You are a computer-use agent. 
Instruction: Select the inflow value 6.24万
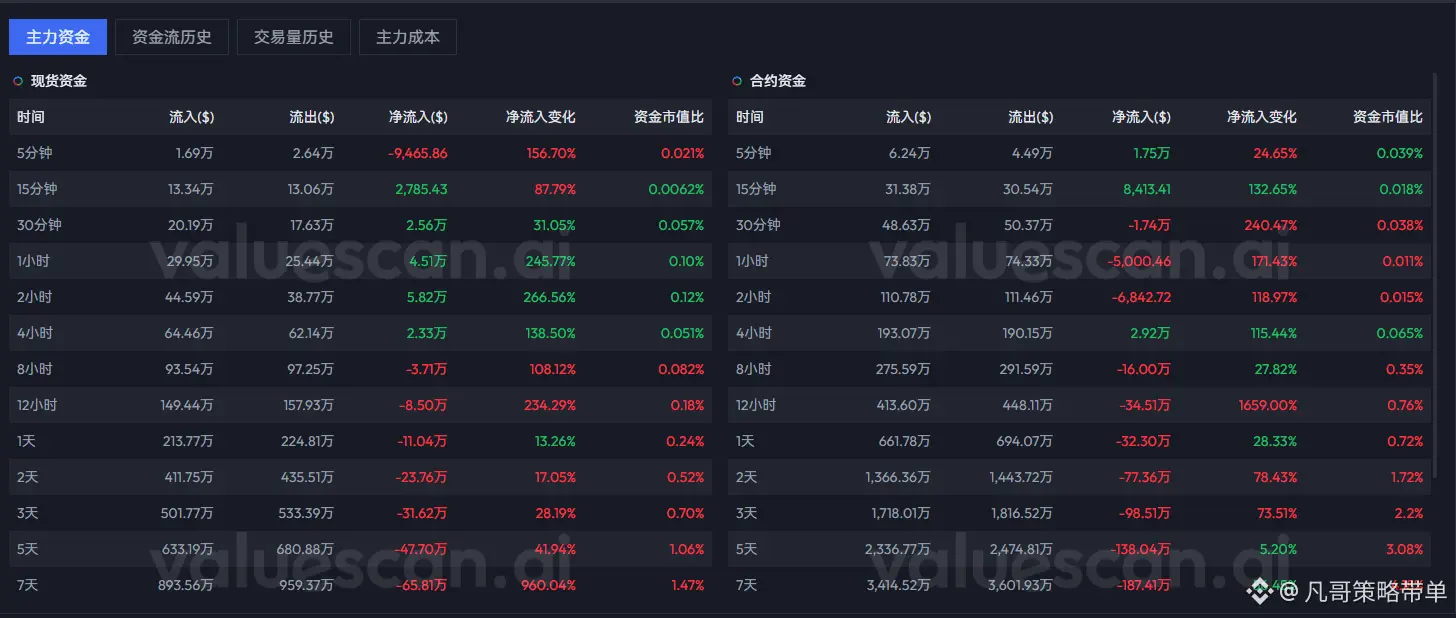[911, 153]
